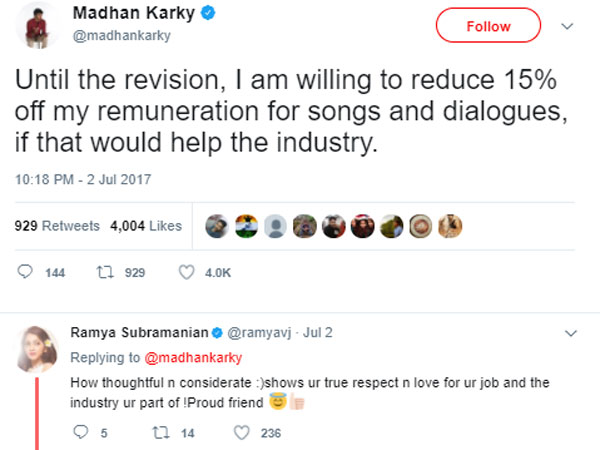Screen dimensions: 600x450
Task: Click the Follow button
Action: pos(488,27)
